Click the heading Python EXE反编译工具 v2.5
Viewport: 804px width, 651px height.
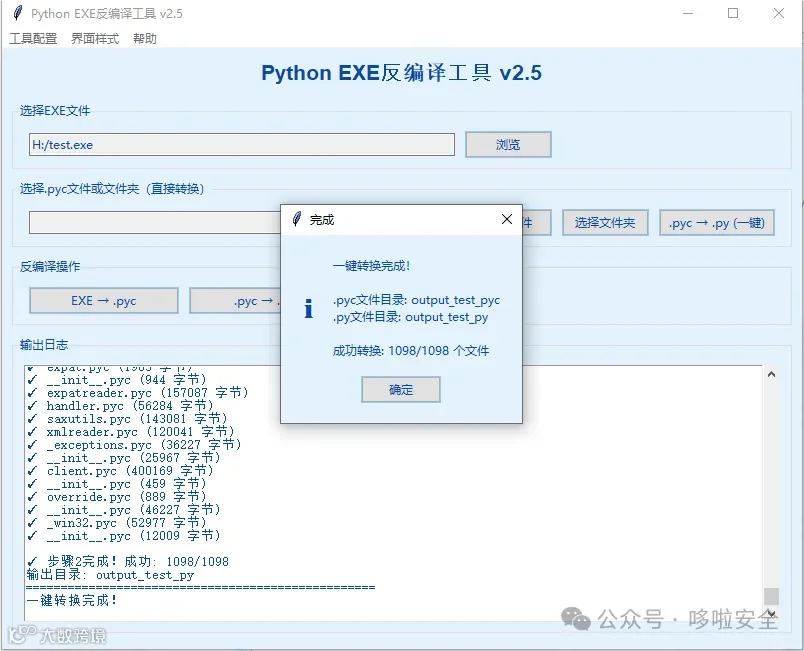(x=401, y=73)
